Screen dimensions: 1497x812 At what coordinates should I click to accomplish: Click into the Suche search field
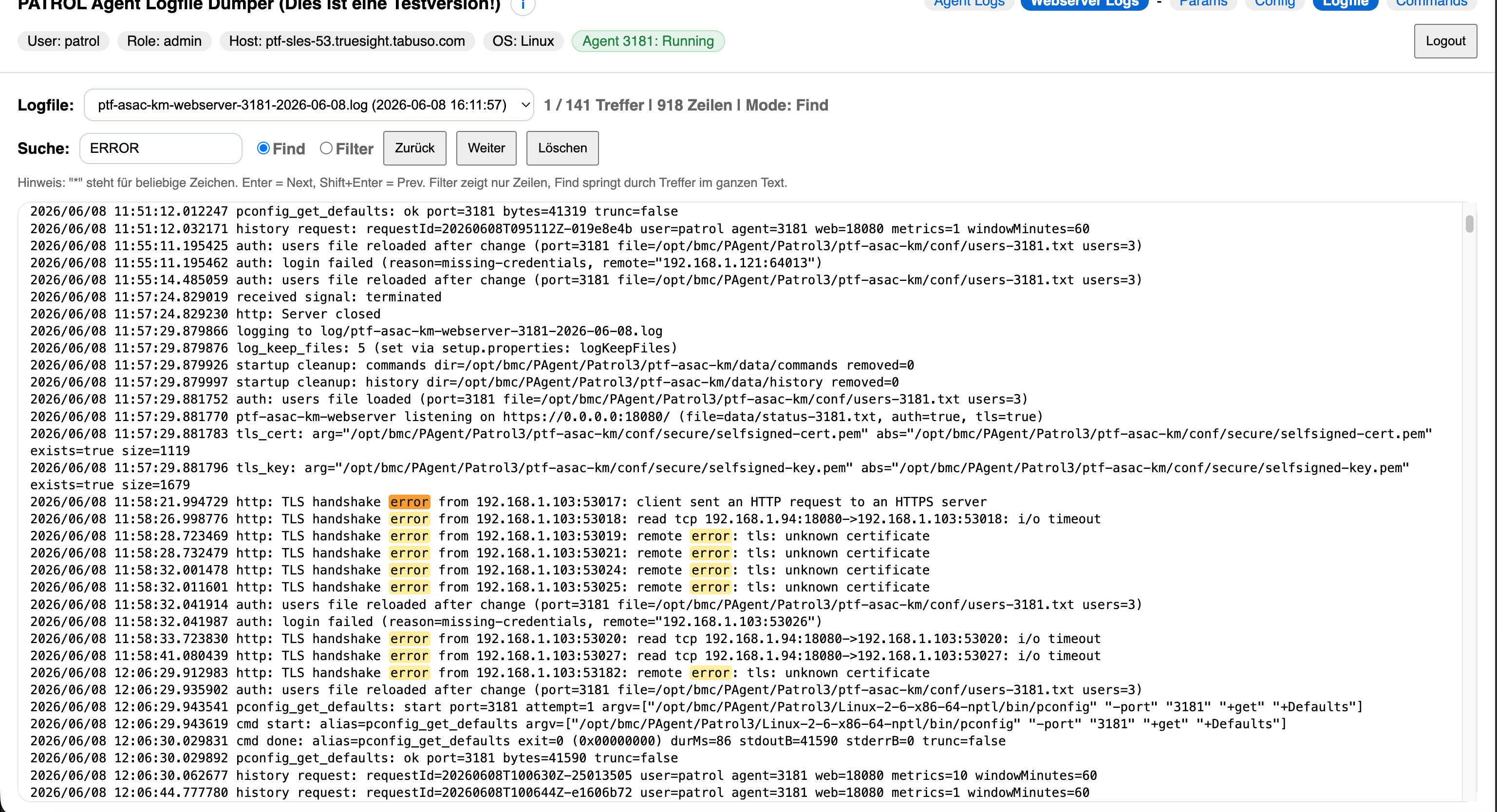(161, 148)
